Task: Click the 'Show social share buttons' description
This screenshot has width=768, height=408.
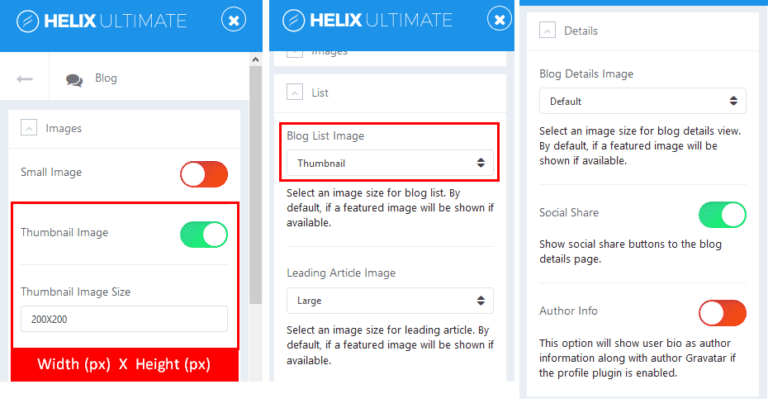Action: [630, 251]
